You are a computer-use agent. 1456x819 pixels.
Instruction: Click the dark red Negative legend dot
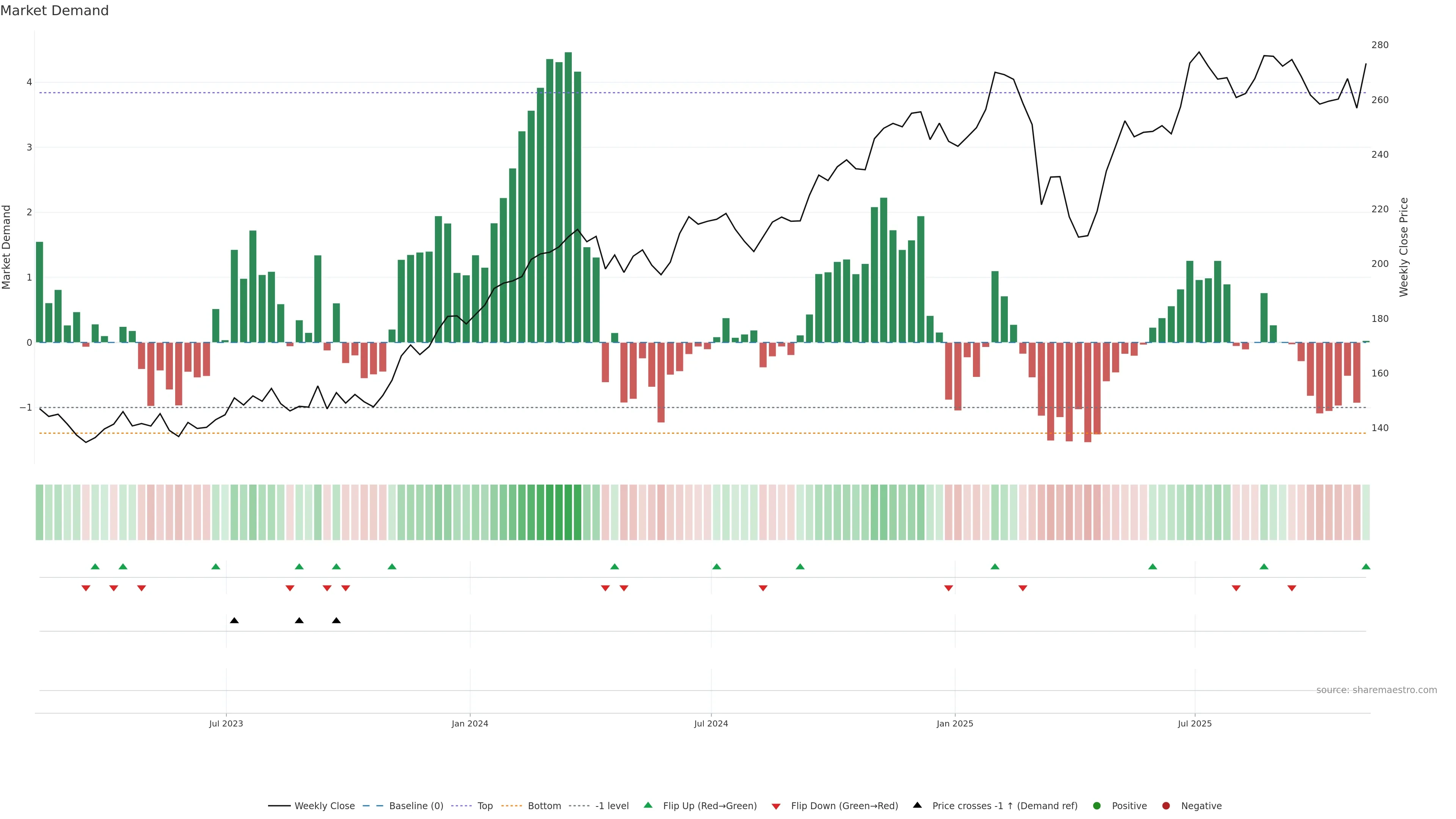pos(1166,806)
